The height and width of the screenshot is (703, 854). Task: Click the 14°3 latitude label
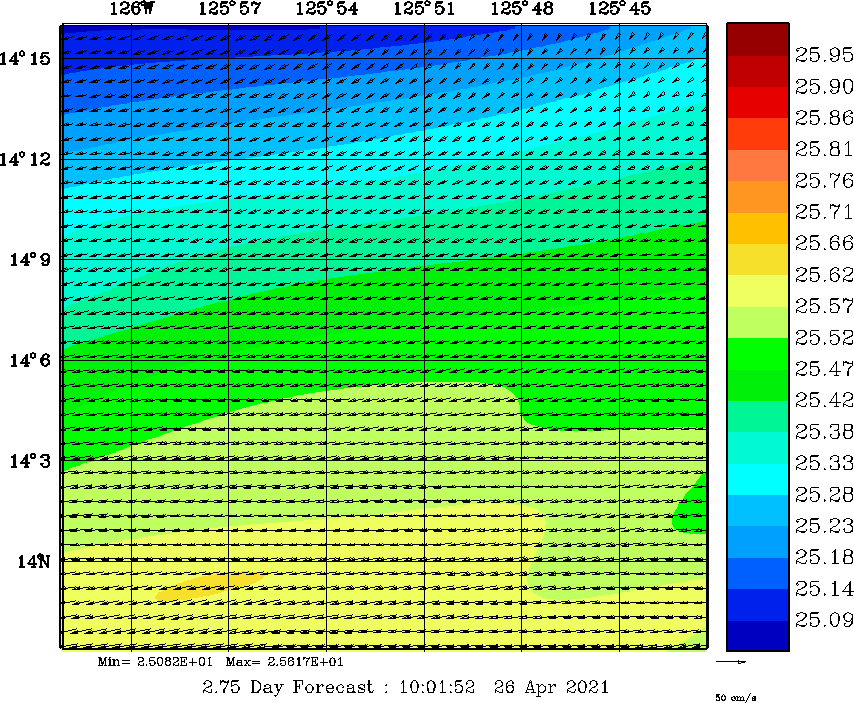pos(30,461)
